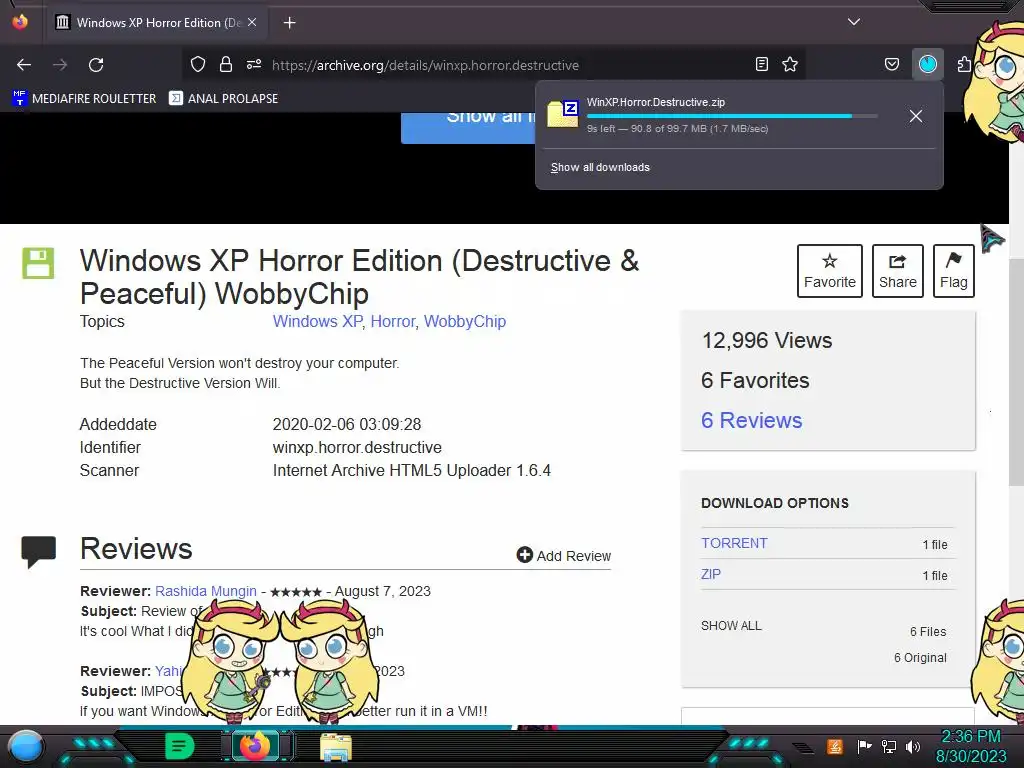The image size is (1024, 768).
Task: Reload the current page
Action: (96, 65)
